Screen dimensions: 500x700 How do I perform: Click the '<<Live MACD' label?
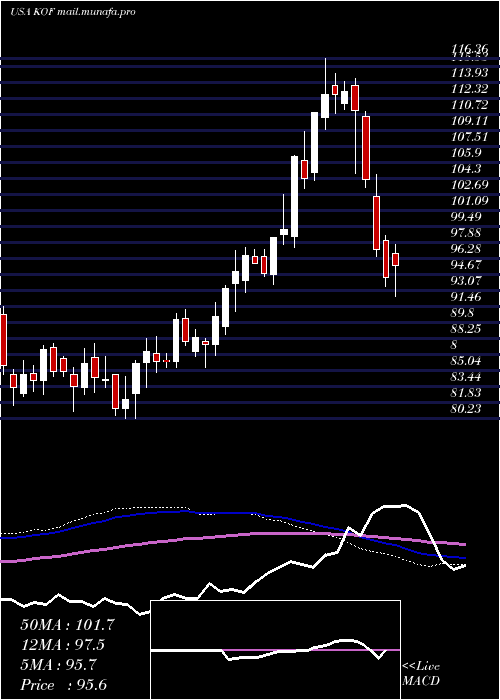coord(421,673)
